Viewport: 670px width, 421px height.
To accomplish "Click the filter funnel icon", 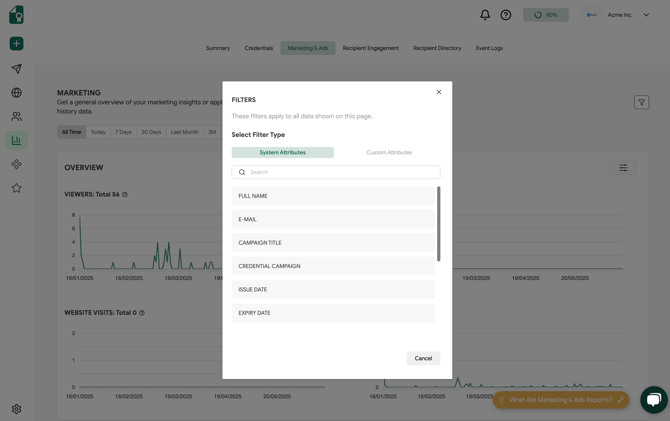I will coord(641,102).
